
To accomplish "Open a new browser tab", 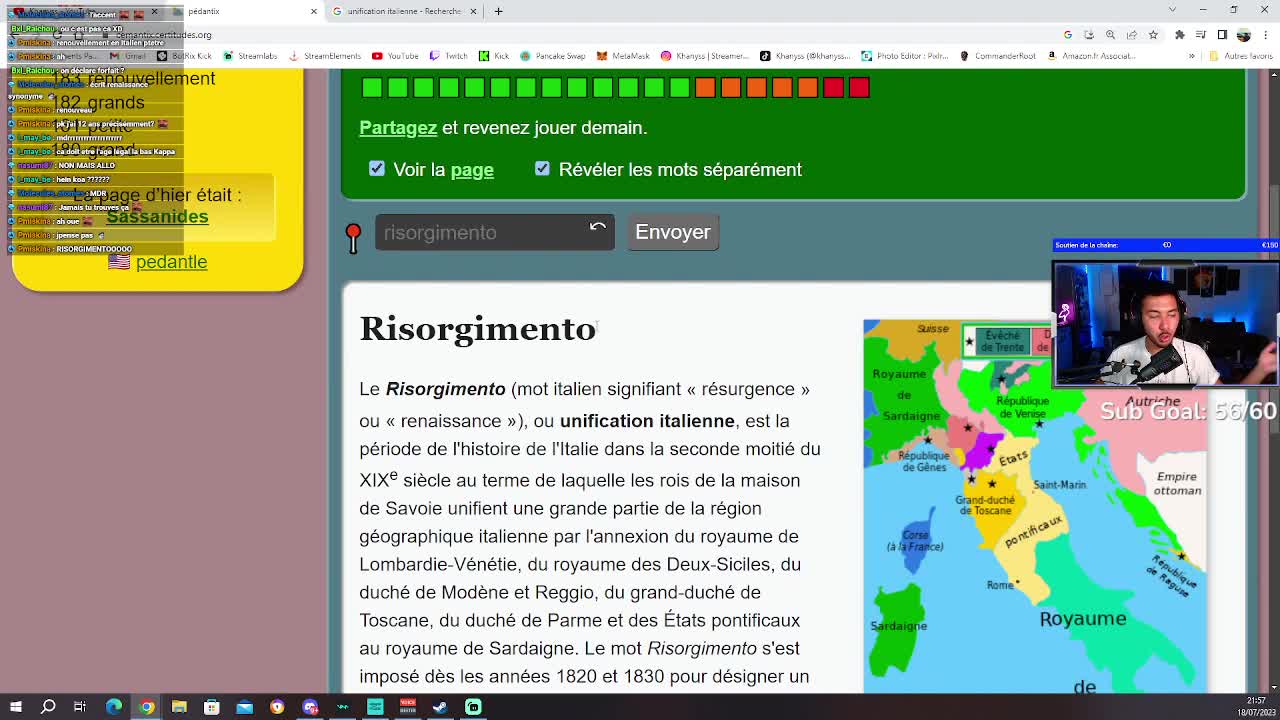I will (x=499, y=11).
